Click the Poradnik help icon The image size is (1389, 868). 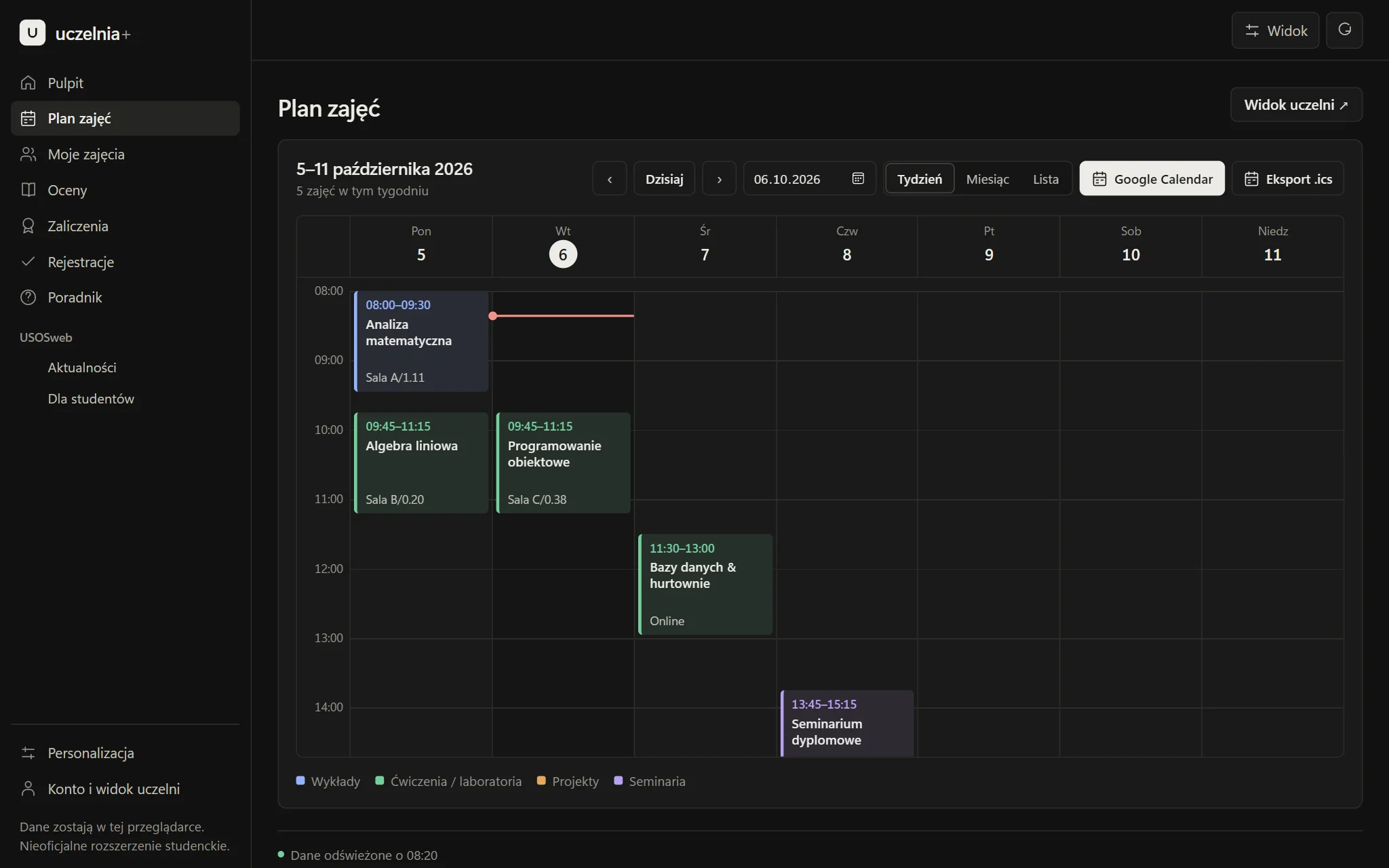28,297
